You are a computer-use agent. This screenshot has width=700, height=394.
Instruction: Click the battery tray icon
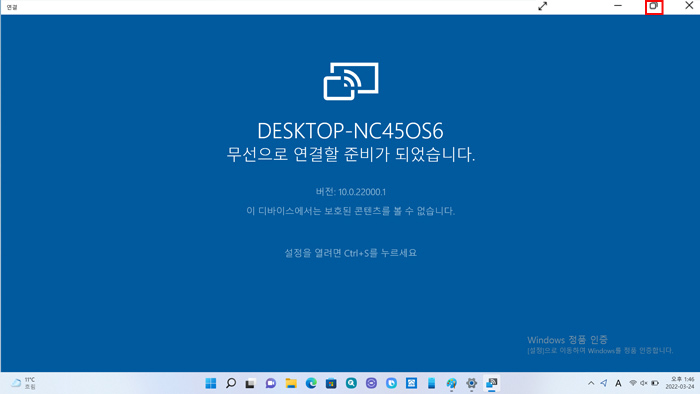pyautogui.click(x=655, y=383)
